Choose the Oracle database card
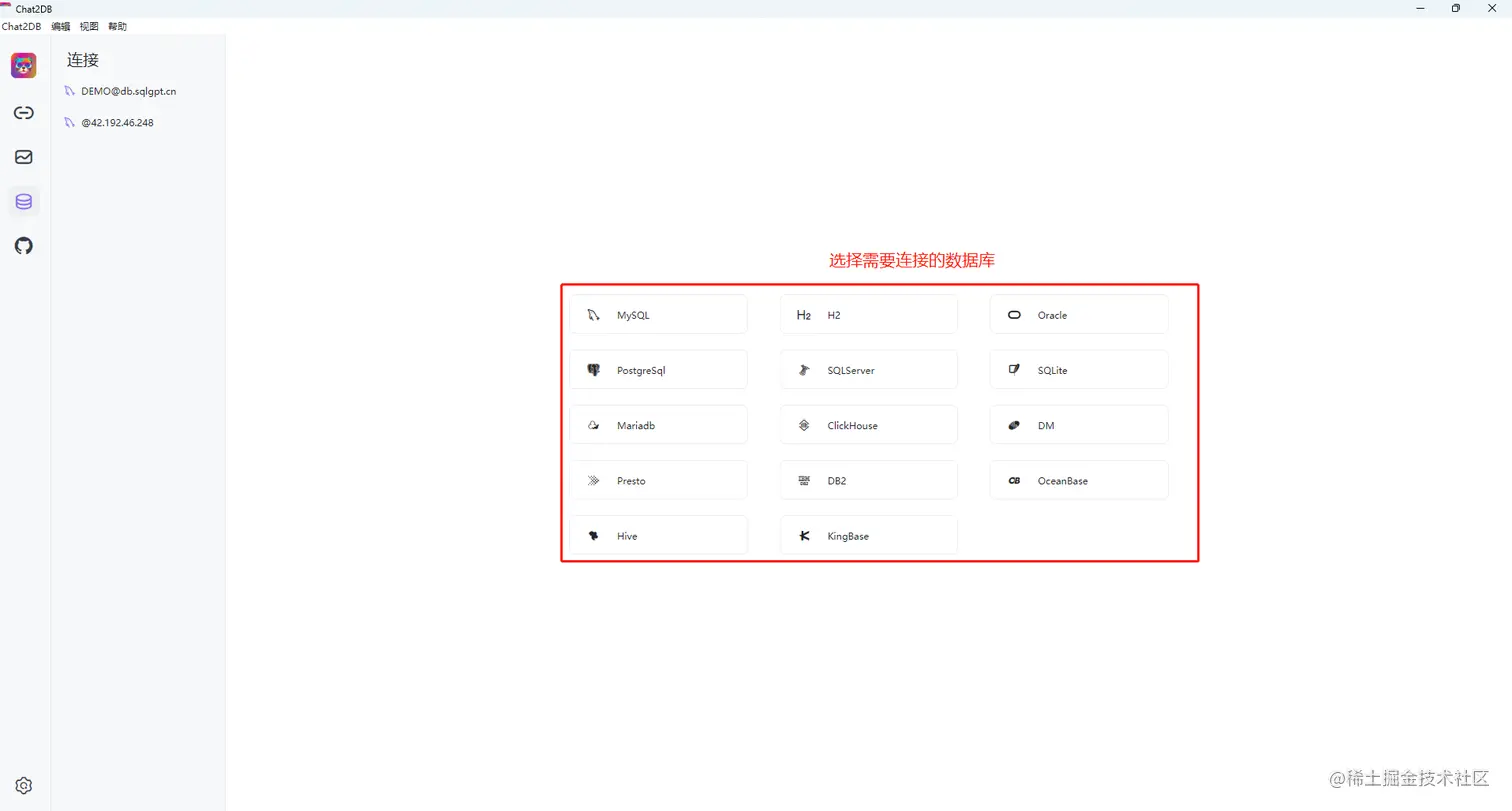Viewport: 1512px width, 811px height. [1079, 315]
